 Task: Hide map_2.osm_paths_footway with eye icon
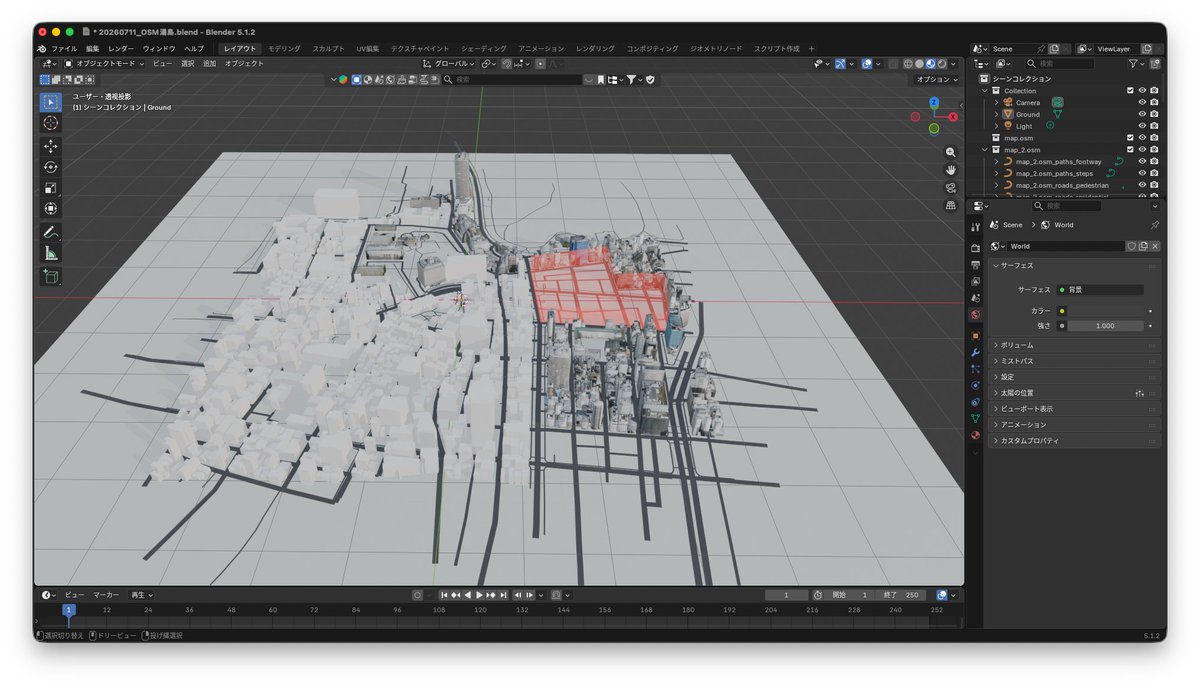[1142, 161]
